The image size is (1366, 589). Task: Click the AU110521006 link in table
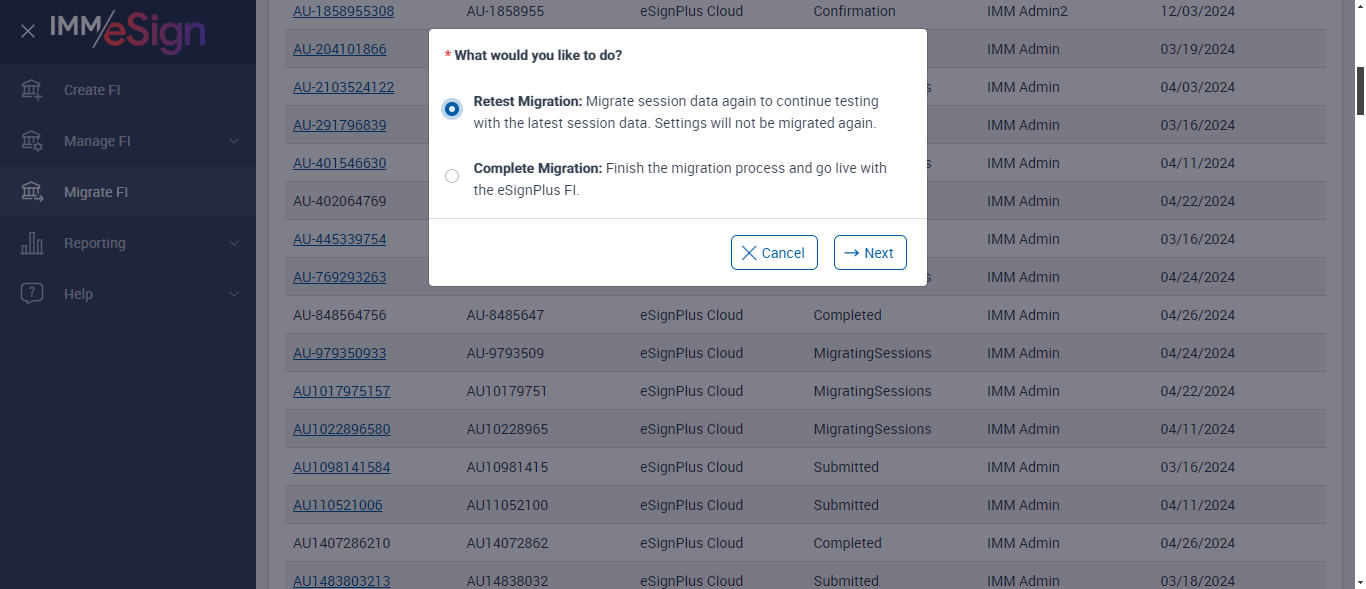point(337,505)
